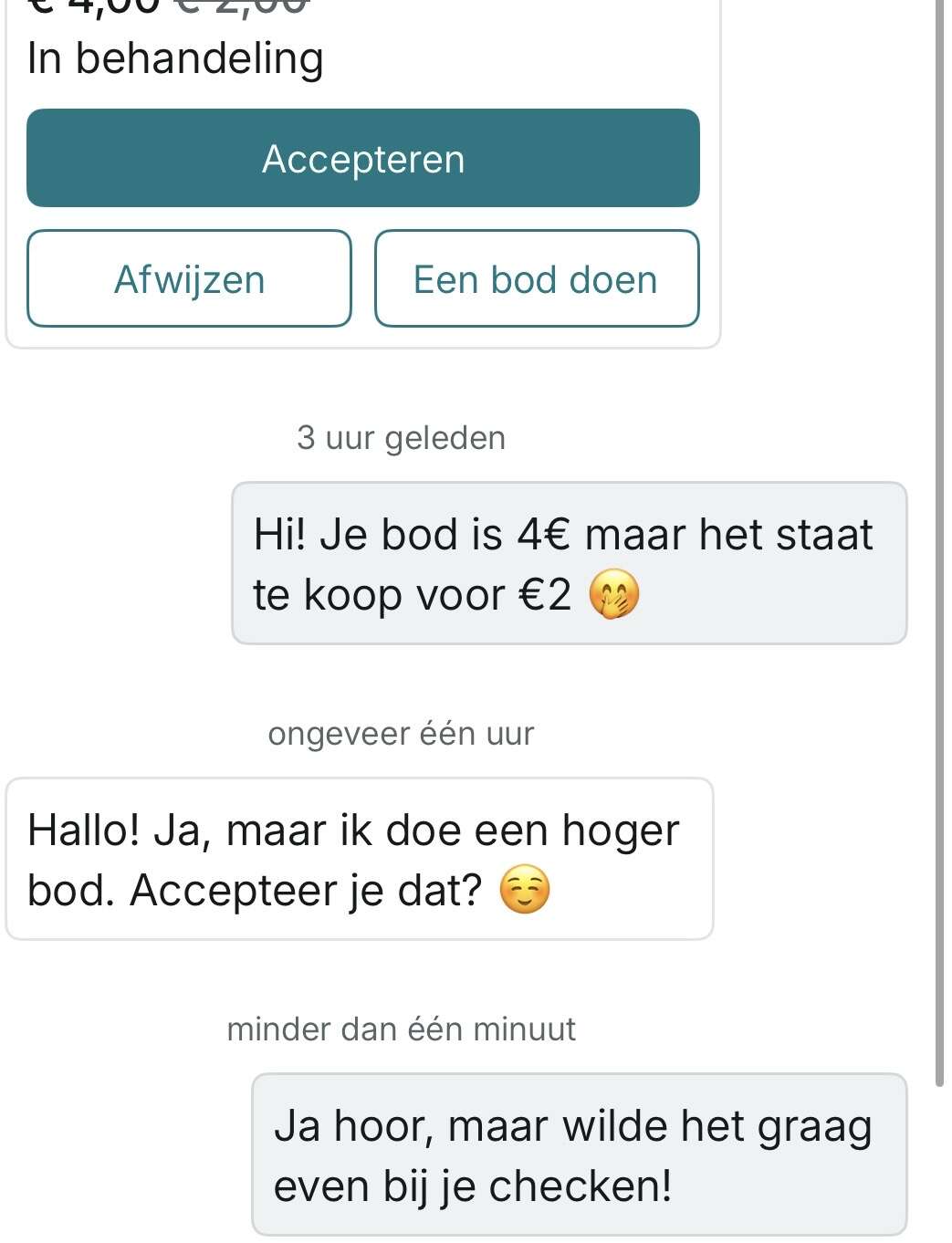This screenshot has height=1243, width=952.
Task: Click "4€" in the first chat message
Action: [x=544, y=535]
